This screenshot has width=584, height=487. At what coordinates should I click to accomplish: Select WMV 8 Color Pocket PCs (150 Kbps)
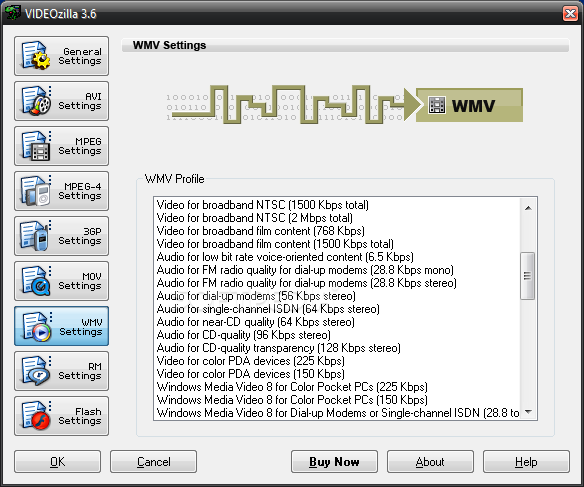tap(292, 400)
